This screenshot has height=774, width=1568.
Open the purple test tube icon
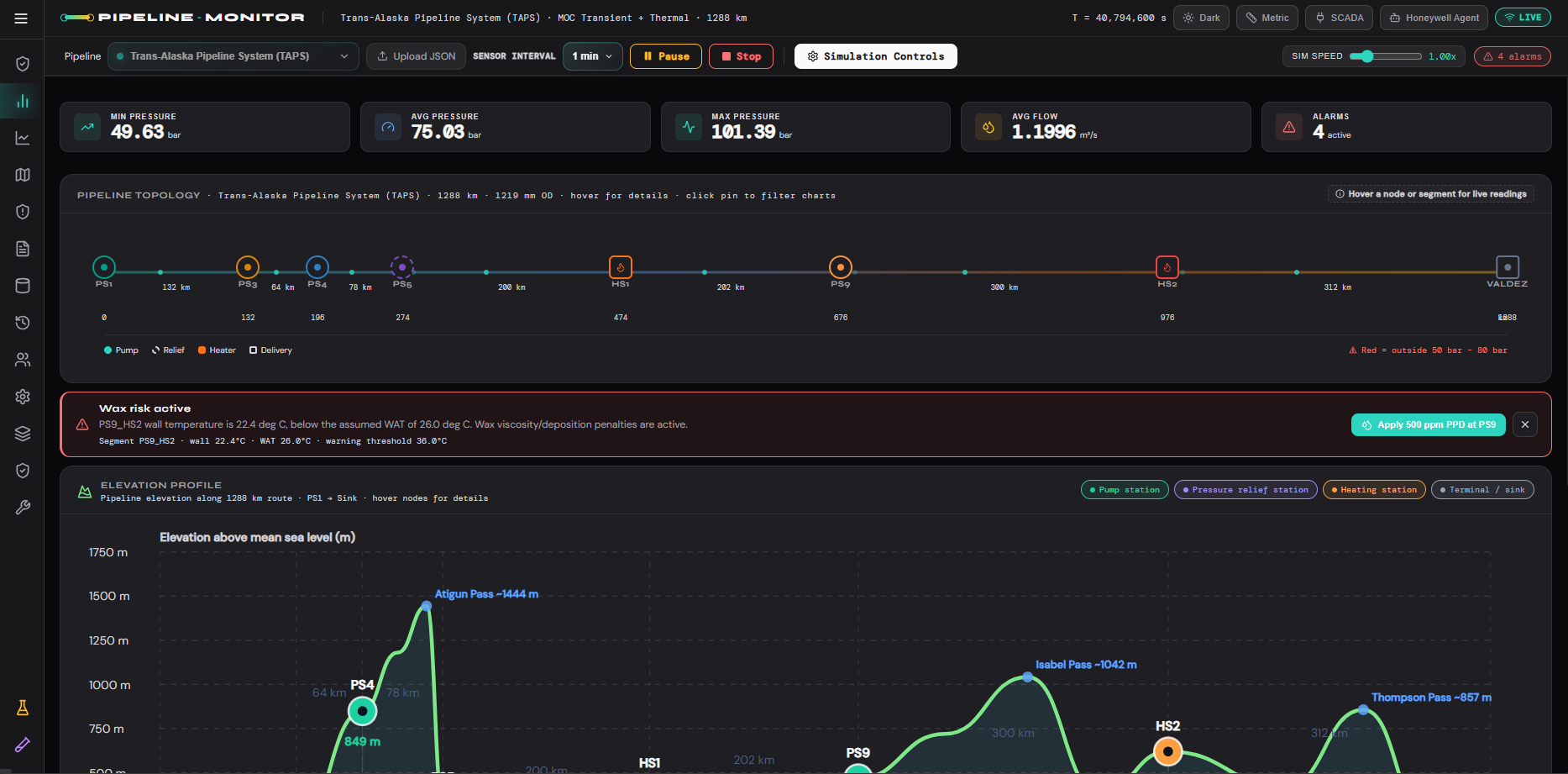(23, 745)
